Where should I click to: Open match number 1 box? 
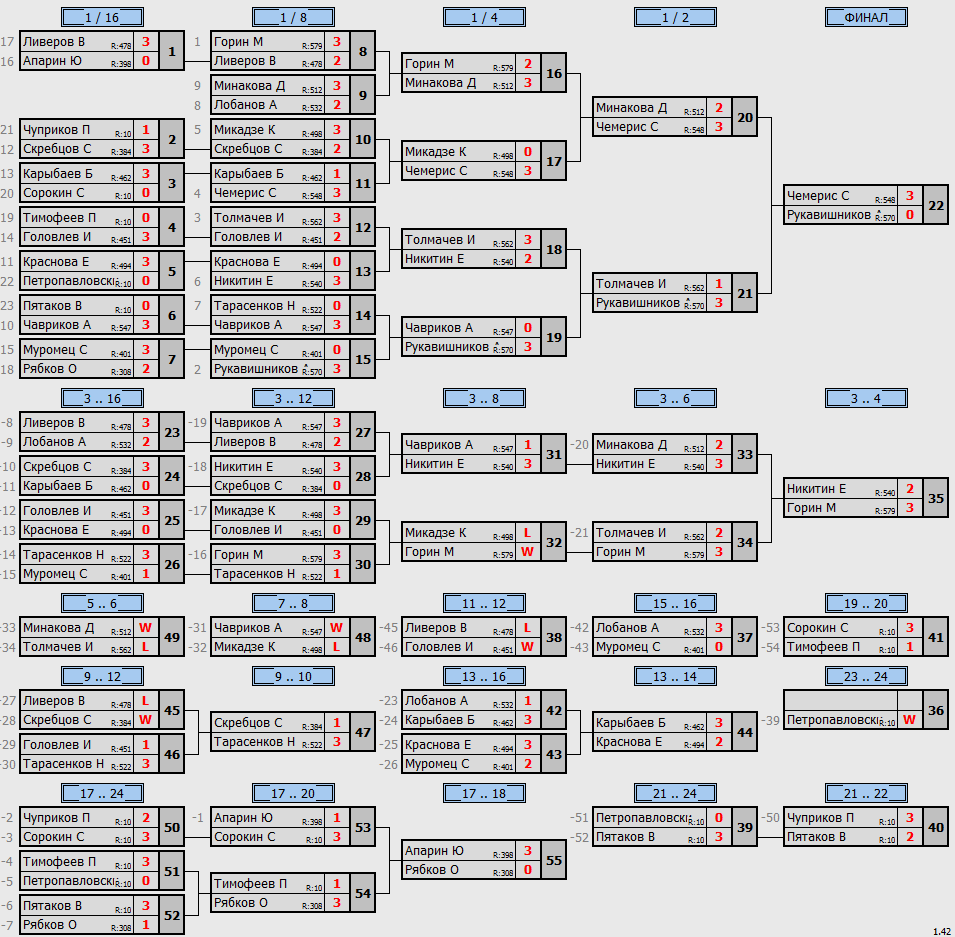tap(172, 51)
